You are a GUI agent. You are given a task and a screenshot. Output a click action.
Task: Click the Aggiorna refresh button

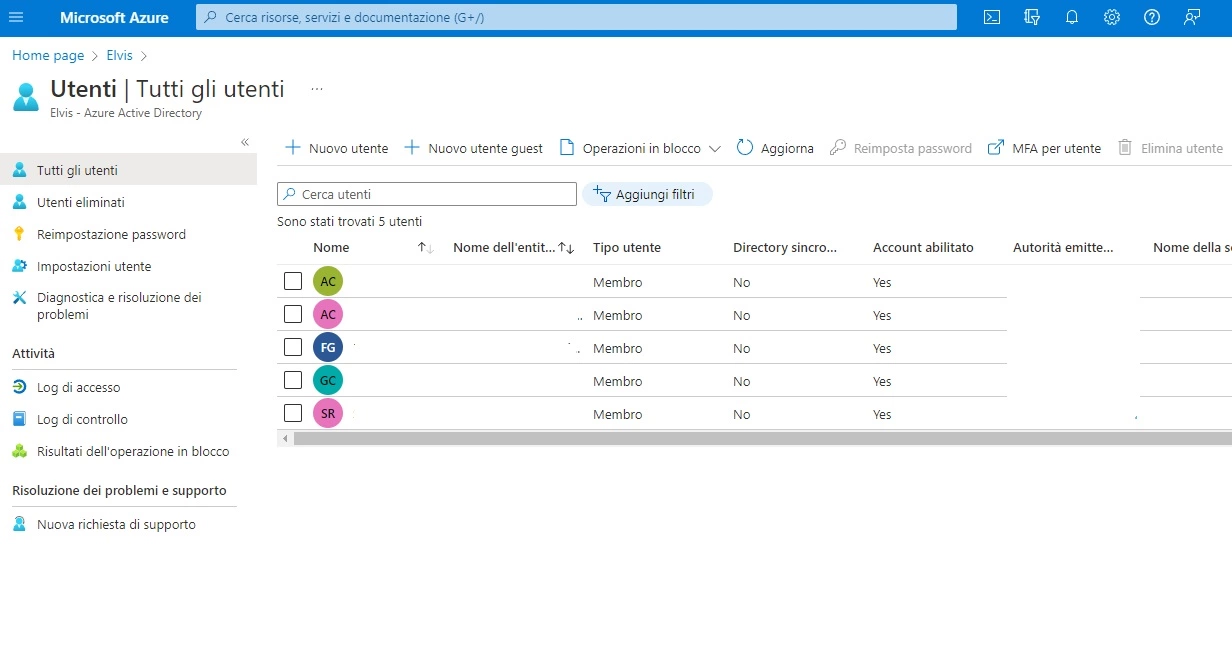775,148
